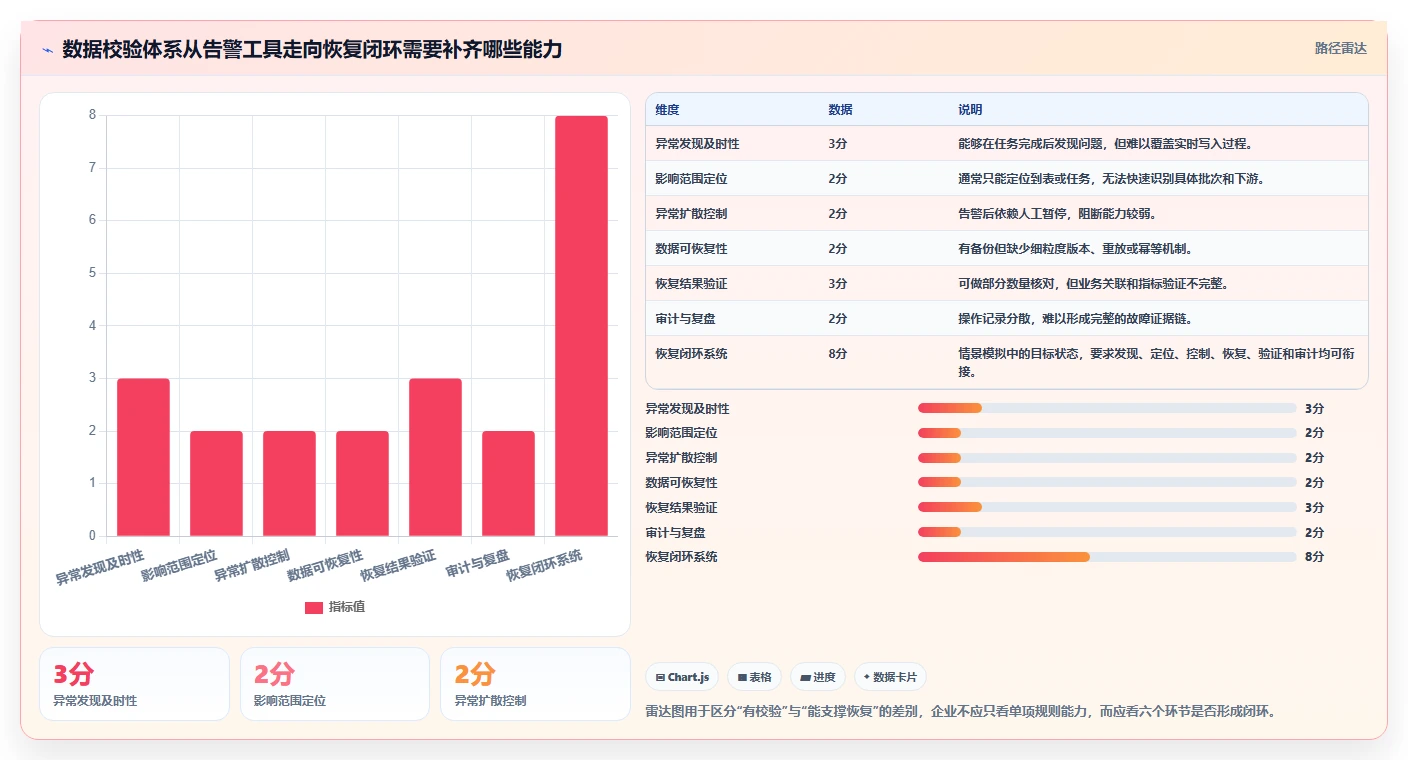
Task: Select the Chart.js chip
Action: click(682, 677)
